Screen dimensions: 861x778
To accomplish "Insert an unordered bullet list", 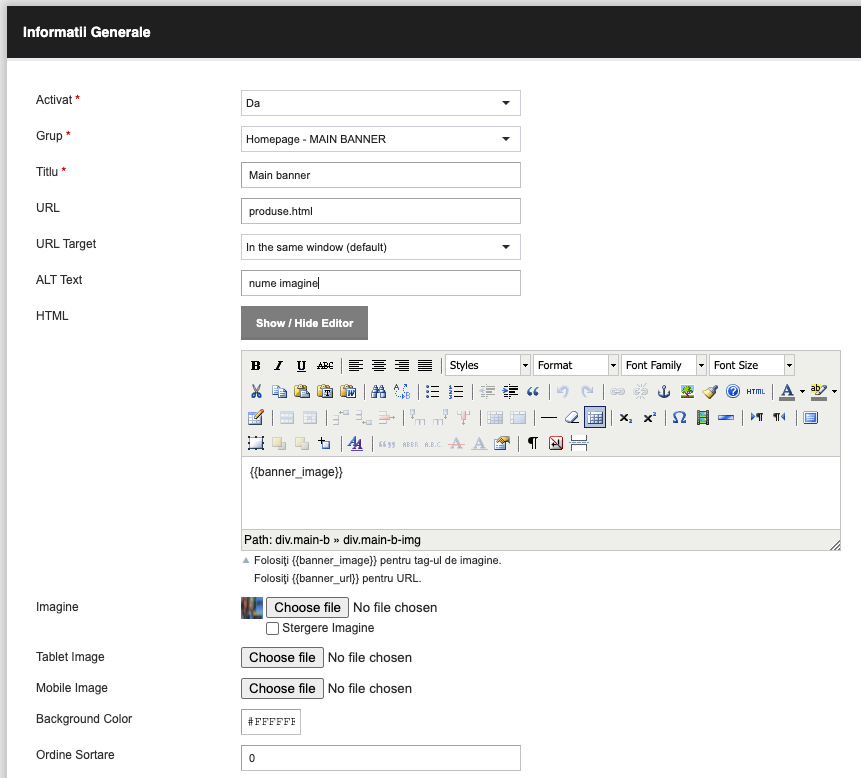I will (433, 391).
